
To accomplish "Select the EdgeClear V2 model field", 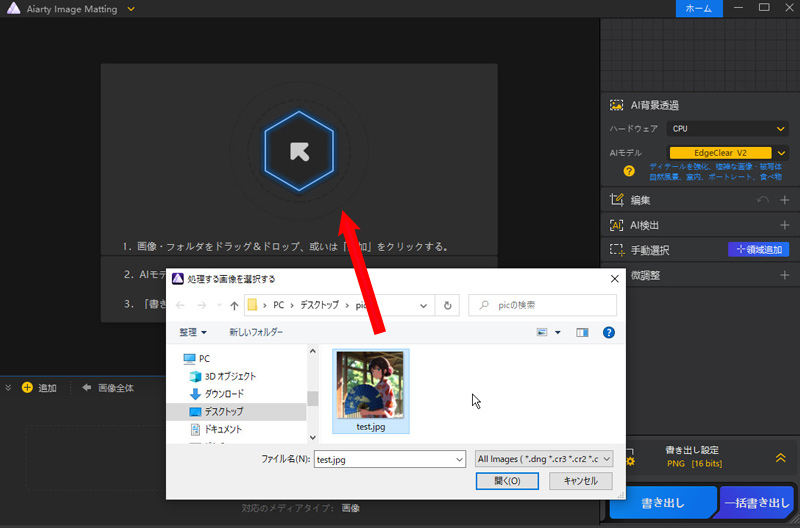I will [x=720, y=153].
